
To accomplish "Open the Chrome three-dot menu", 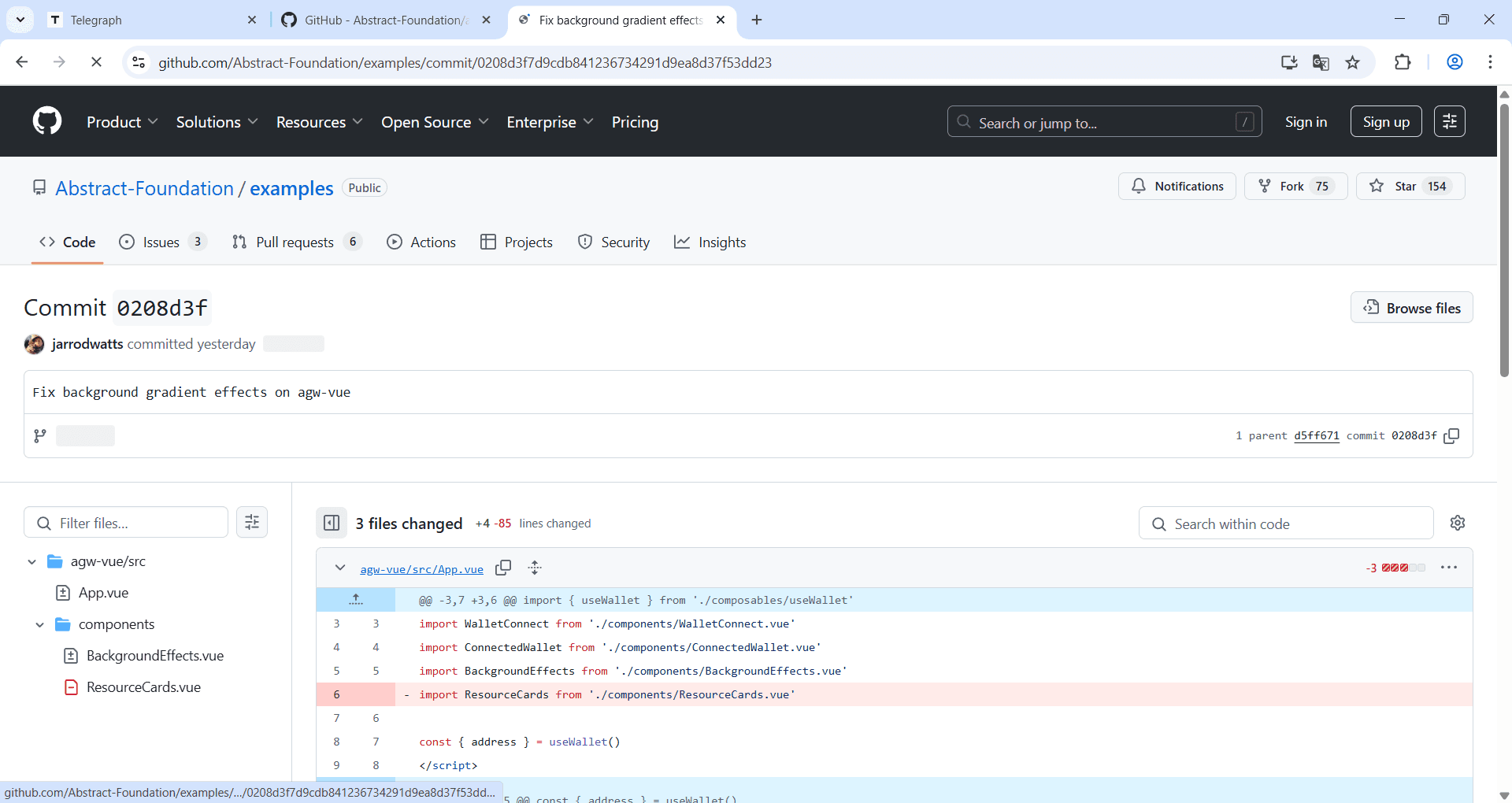I will (x=1490, y=62).
